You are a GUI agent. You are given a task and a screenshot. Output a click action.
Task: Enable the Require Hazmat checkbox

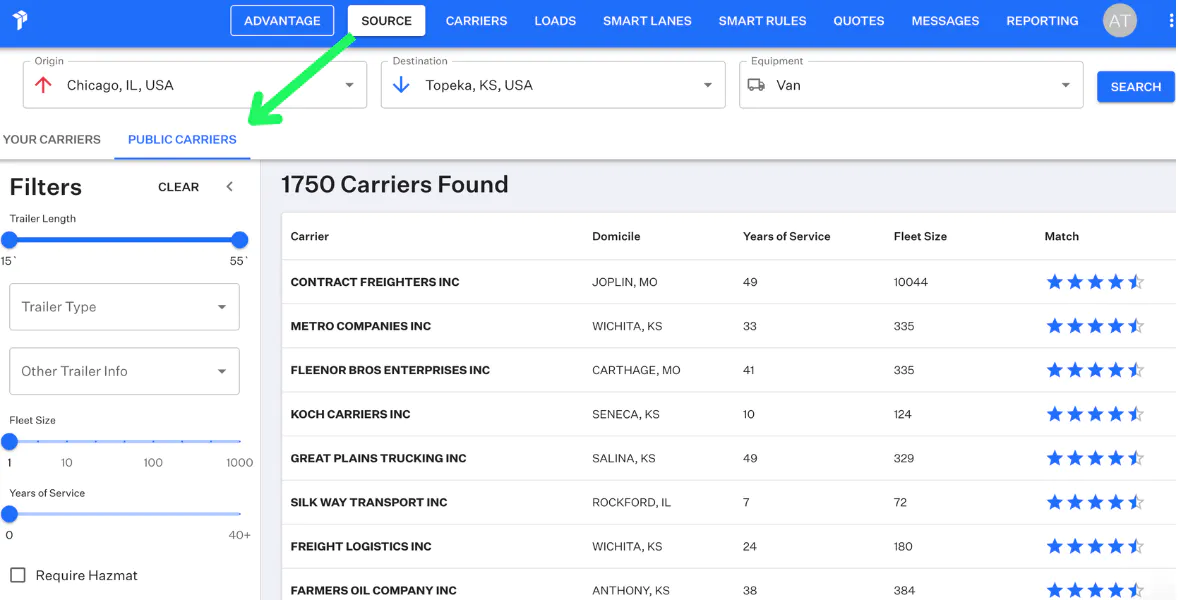(18, 576)
